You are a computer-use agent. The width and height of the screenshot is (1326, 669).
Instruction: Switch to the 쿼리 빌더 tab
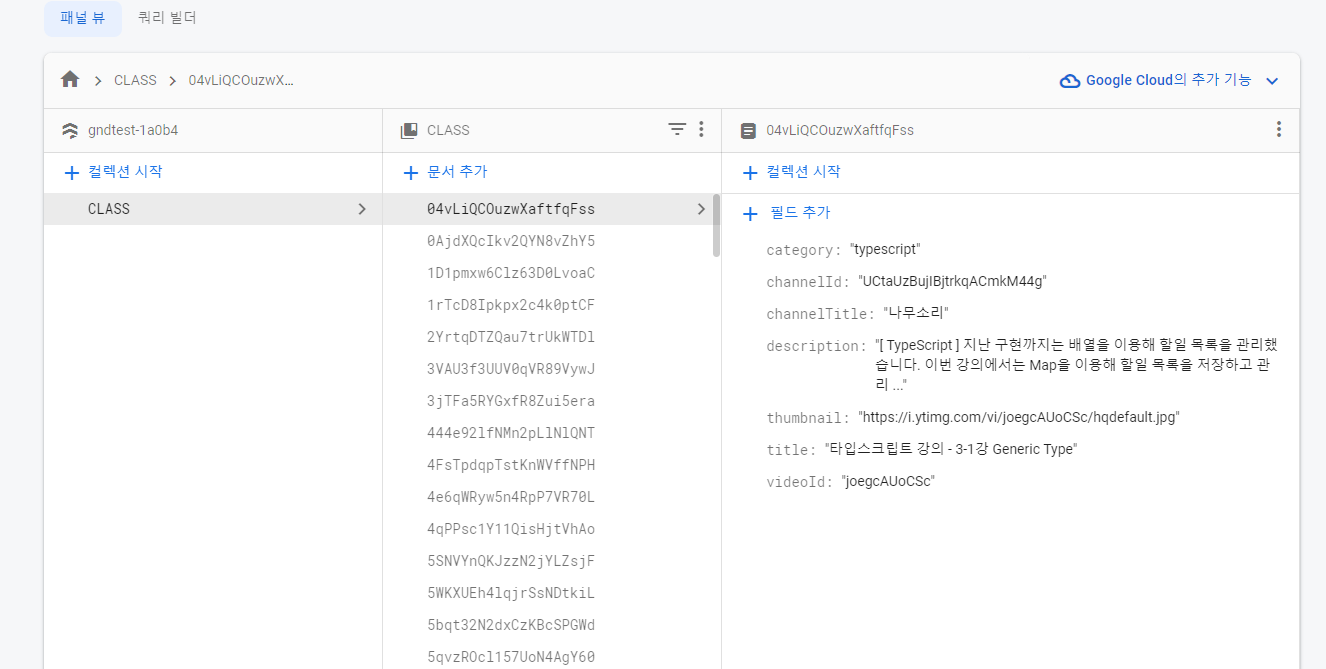[x=167, y=18]
